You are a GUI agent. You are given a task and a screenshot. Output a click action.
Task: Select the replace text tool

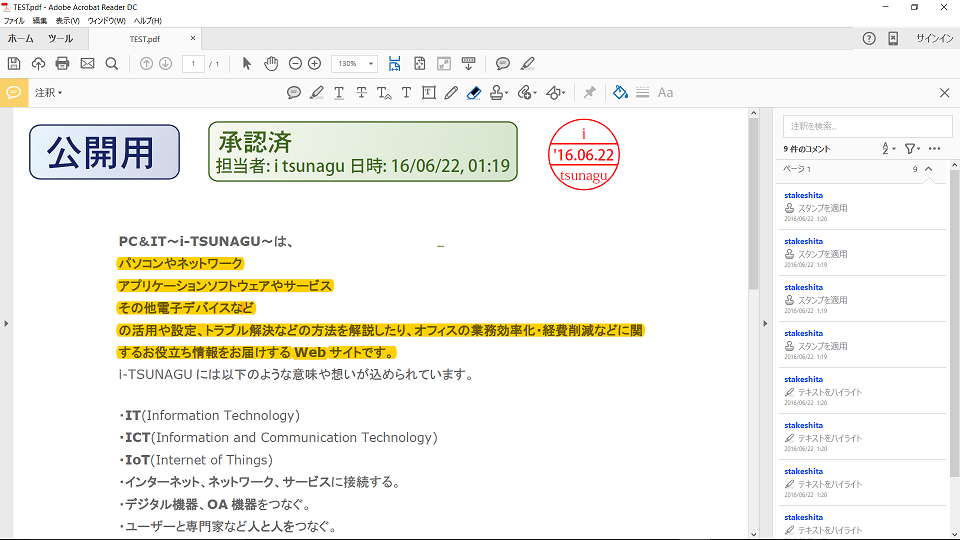384,93
